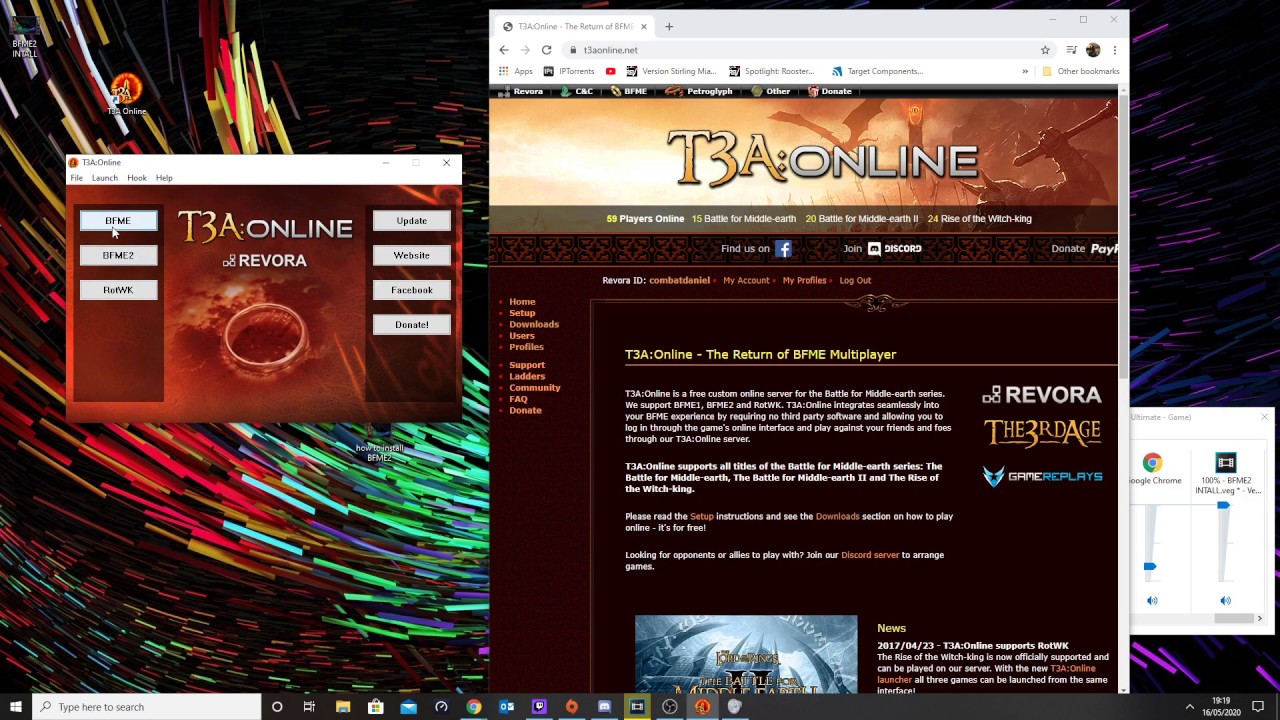Click the Website button in launcher

(411, 255)
